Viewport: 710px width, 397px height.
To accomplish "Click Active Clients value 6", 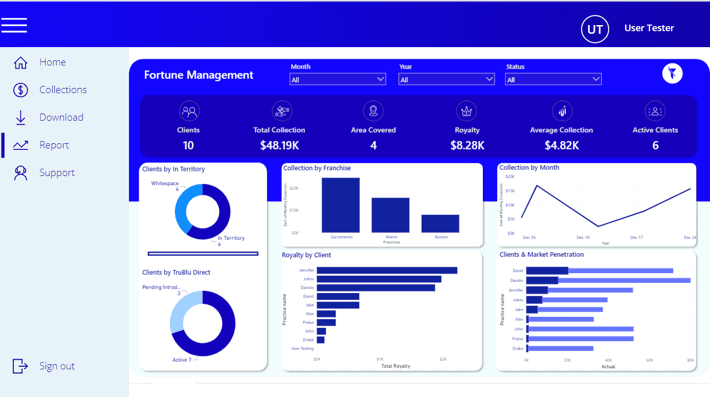I will click(x=655, y=145).
